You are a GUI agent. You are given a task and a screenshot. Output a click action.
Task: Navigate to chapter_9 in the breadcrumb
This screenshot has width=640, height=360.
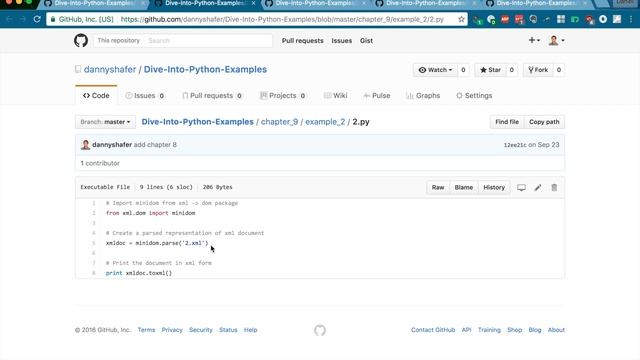click(280, 122)
